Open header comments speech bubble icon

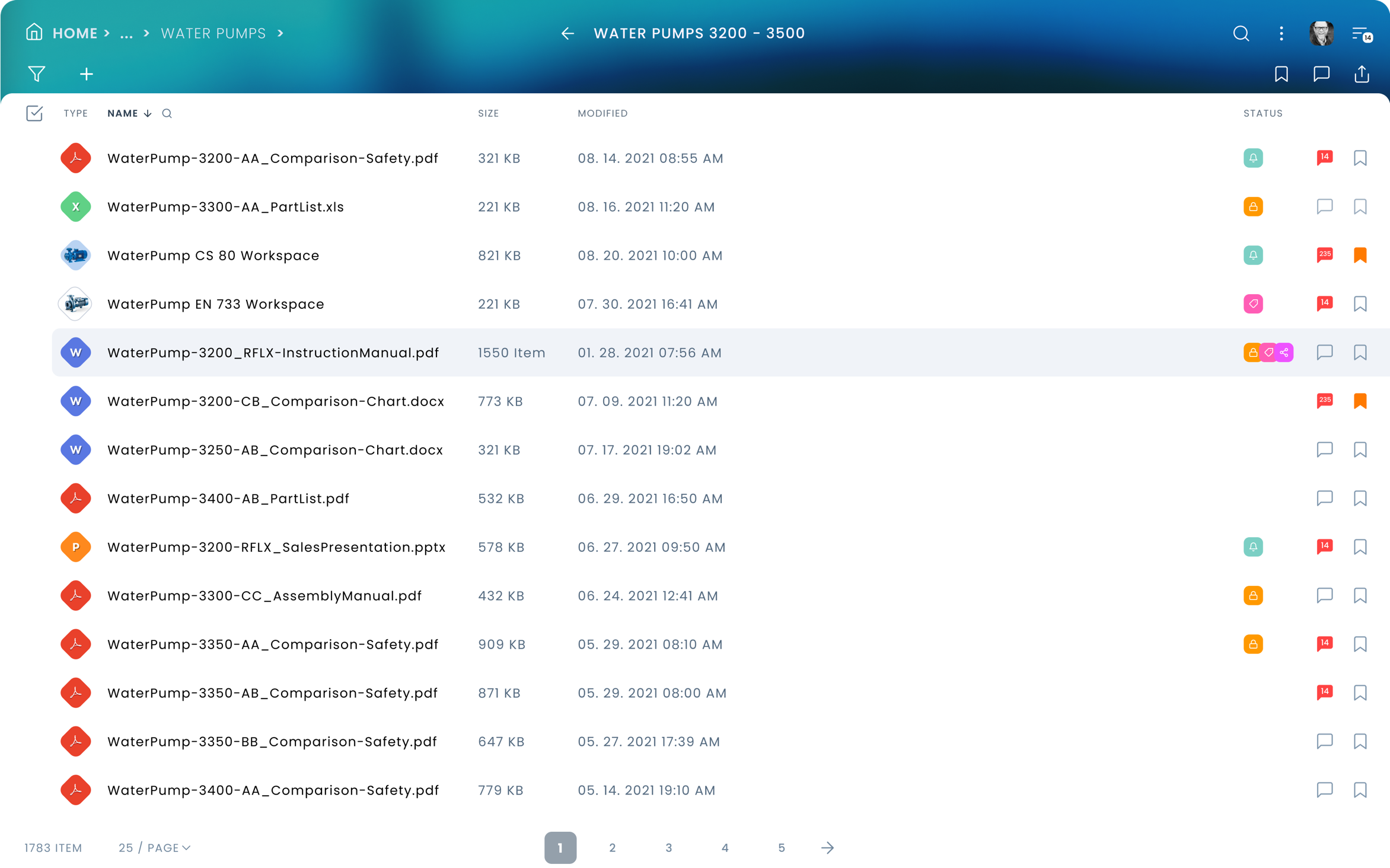(x=1321, y=74)
